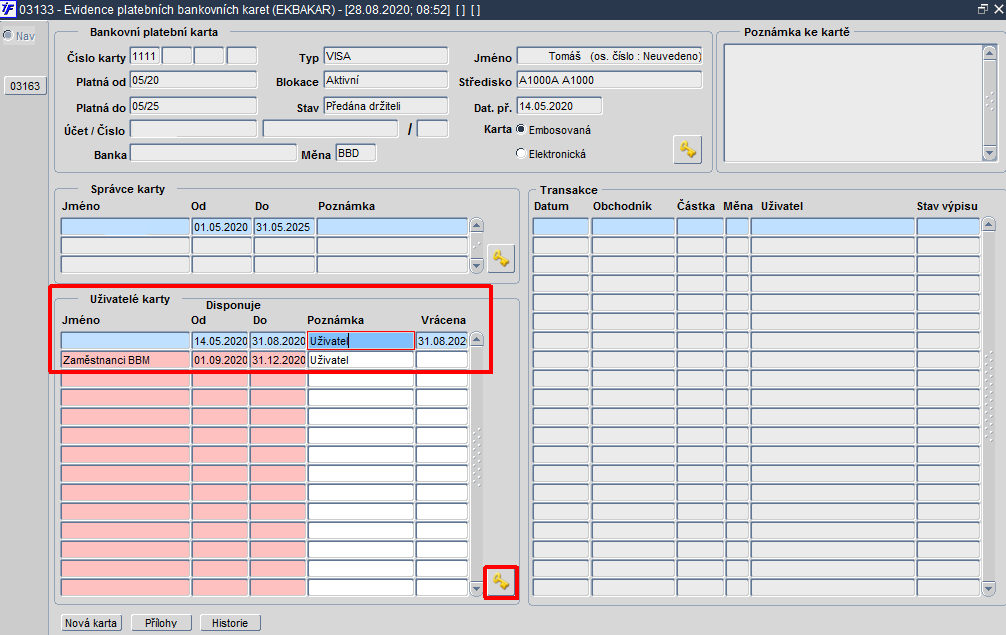The width and height of the screenshot is (1006, 635).
Task: Open the Přílohy button
Action: click(x=161, y=623)
